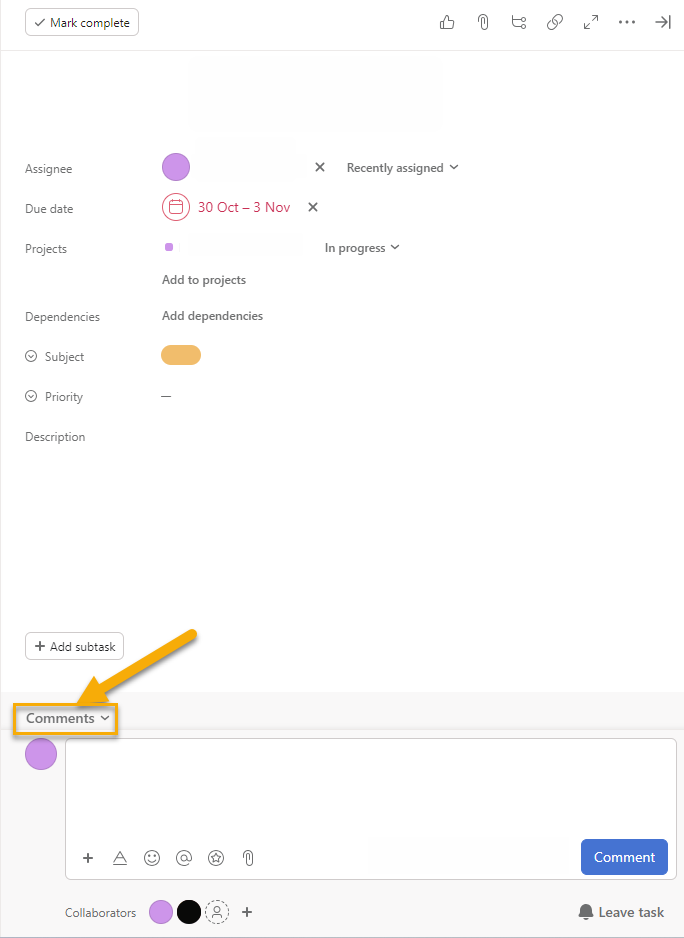This screenshot has height=938, width=684.
Task: Expand the Priority field chevron
Action: 31,397
